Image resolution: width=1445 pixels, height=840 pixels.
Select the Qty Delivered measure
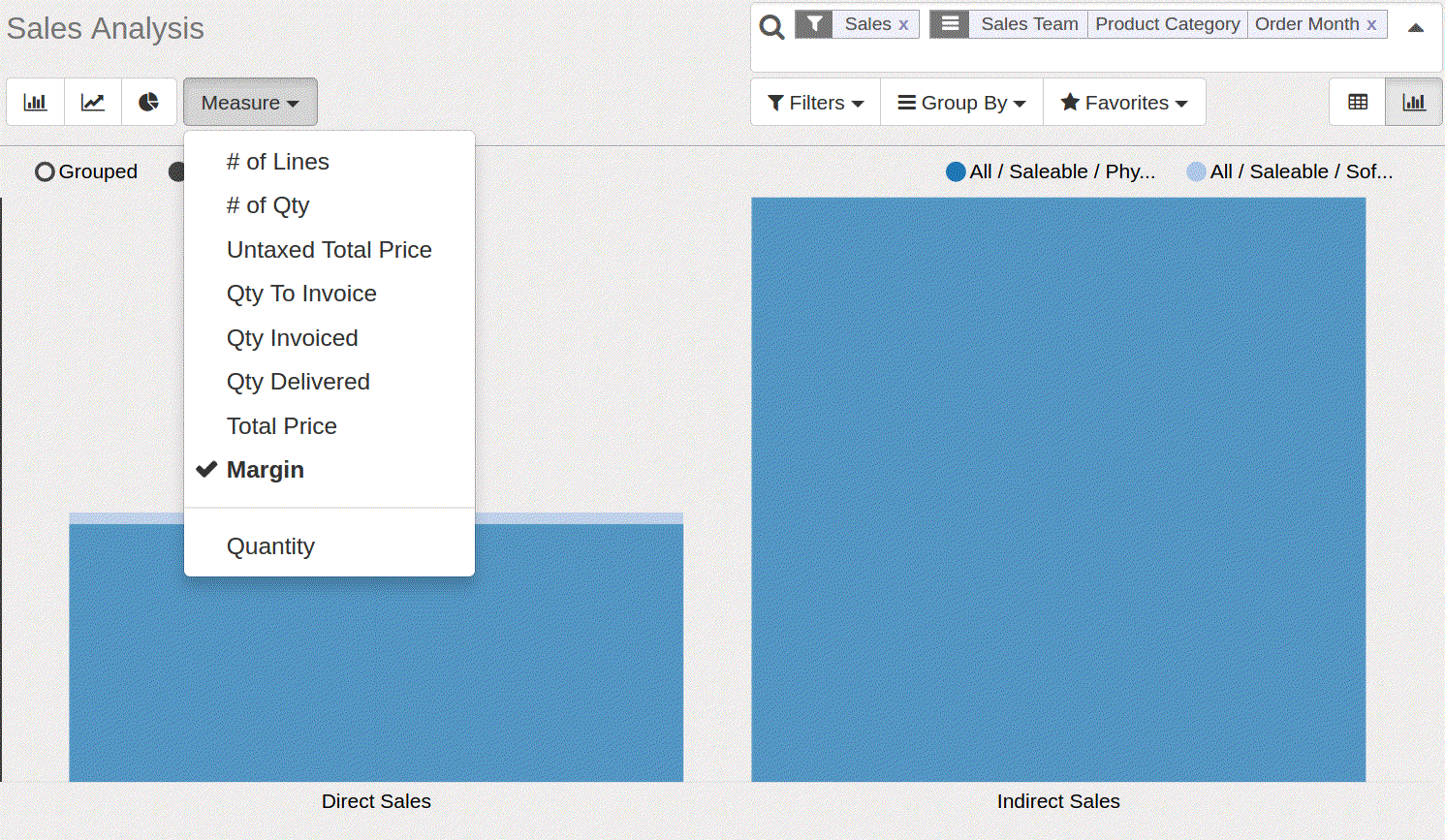tap(330, 382)
